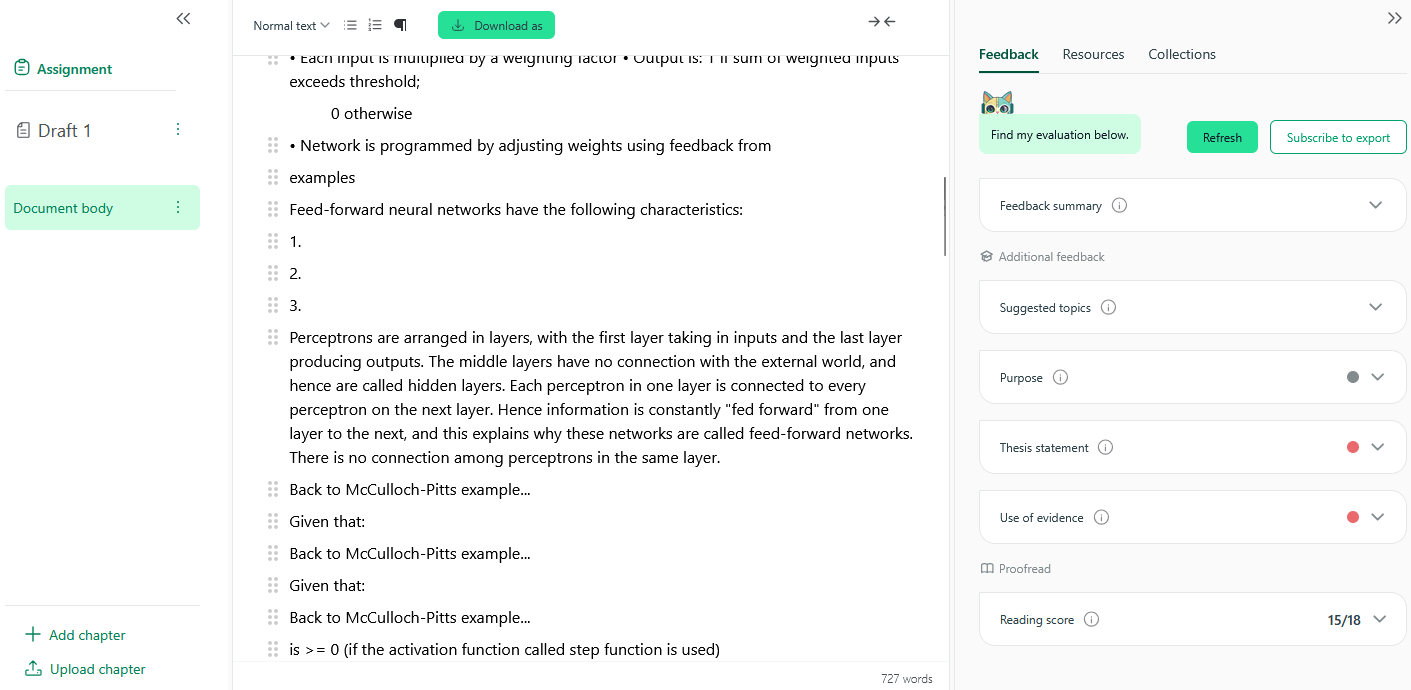
Task: Open the Normal text style dropdown
Action: 291,26
